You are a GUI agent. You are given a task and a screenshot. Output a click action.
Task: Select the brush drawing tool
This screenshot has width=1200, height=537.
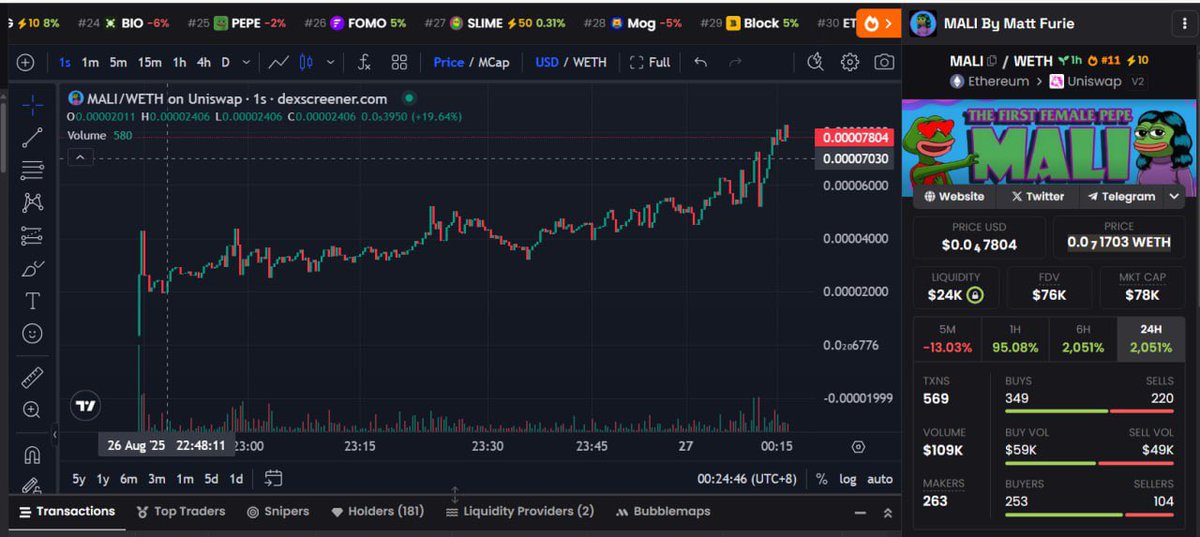[x=32, y=268]
